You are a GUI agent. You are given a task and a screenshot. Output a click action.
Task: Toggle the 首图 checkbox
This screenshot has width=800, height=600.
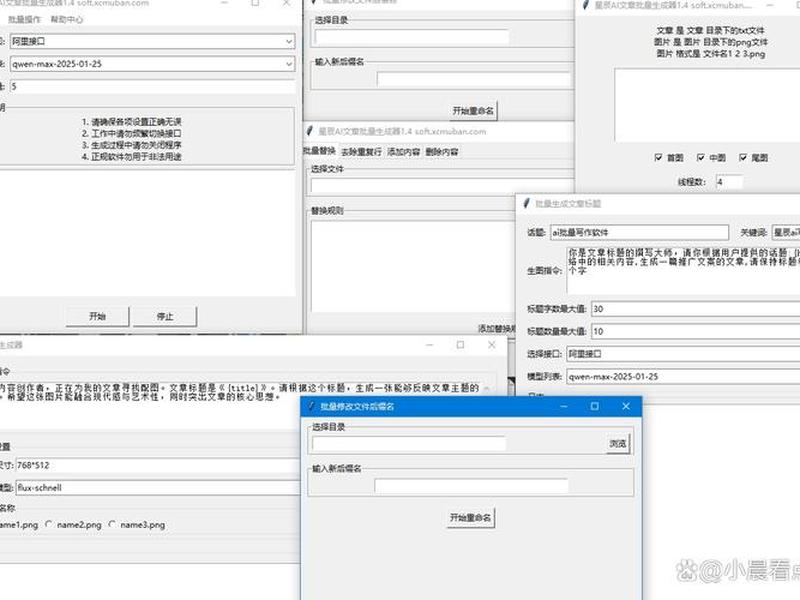658,158
